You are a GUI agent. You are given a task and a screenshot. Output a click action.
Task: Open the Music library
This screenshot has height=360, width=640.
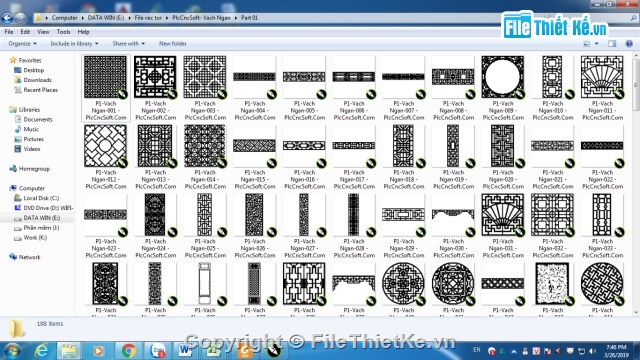(x=31, y=129)
